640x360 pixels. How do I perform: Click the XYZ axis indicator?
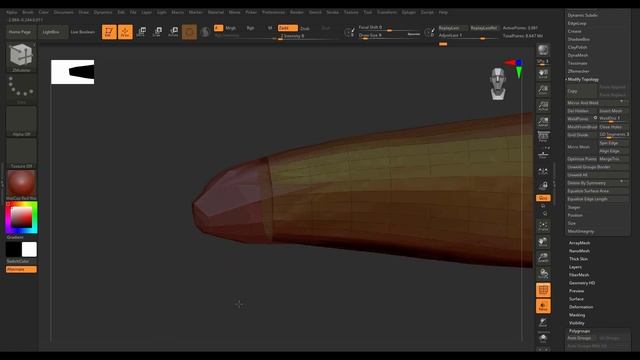tap(515, 69)
